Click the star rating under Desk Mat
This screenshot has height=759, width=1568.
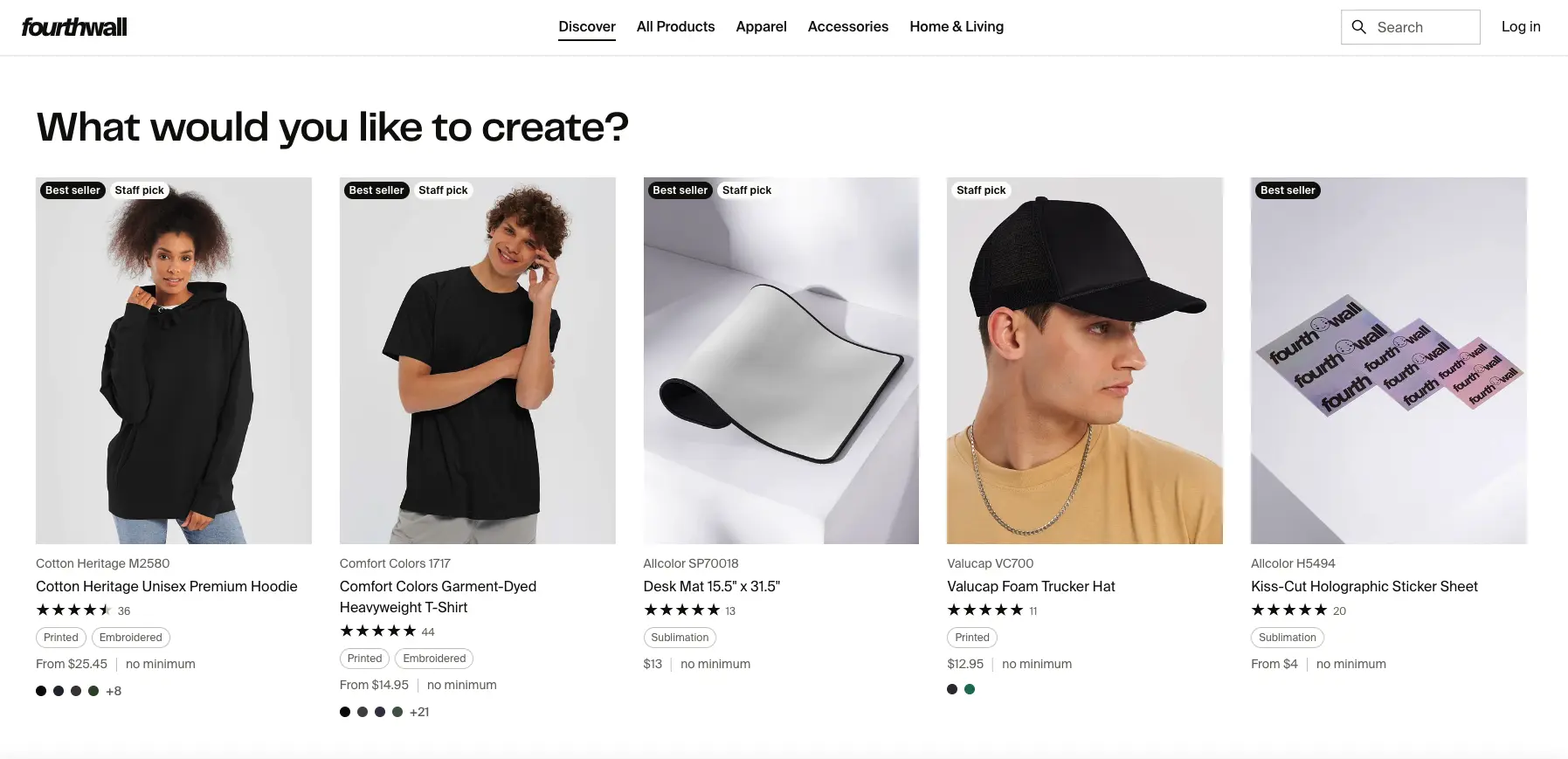click(681, 611)
